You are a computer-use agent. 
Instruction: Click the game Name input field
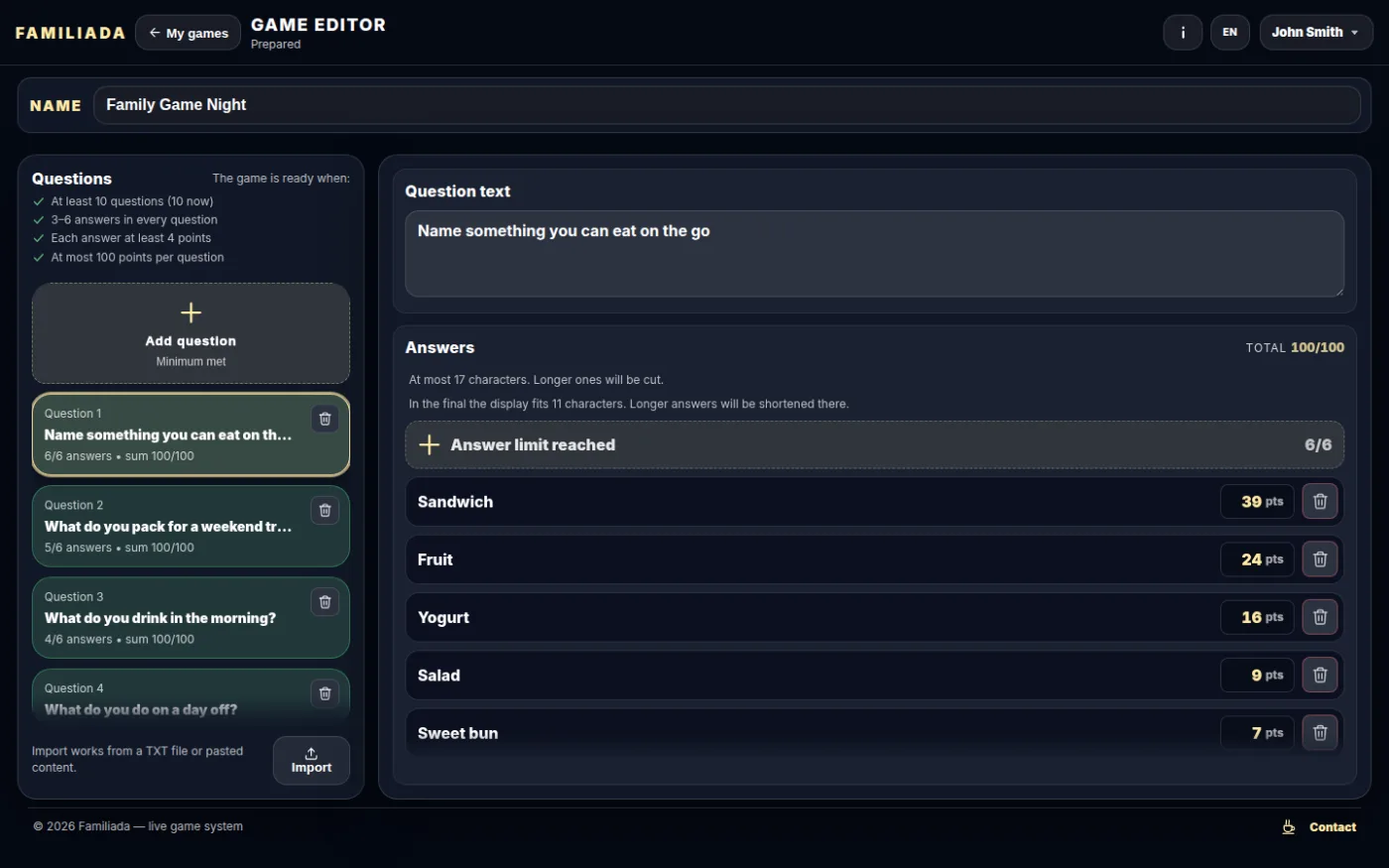(727, 105)
